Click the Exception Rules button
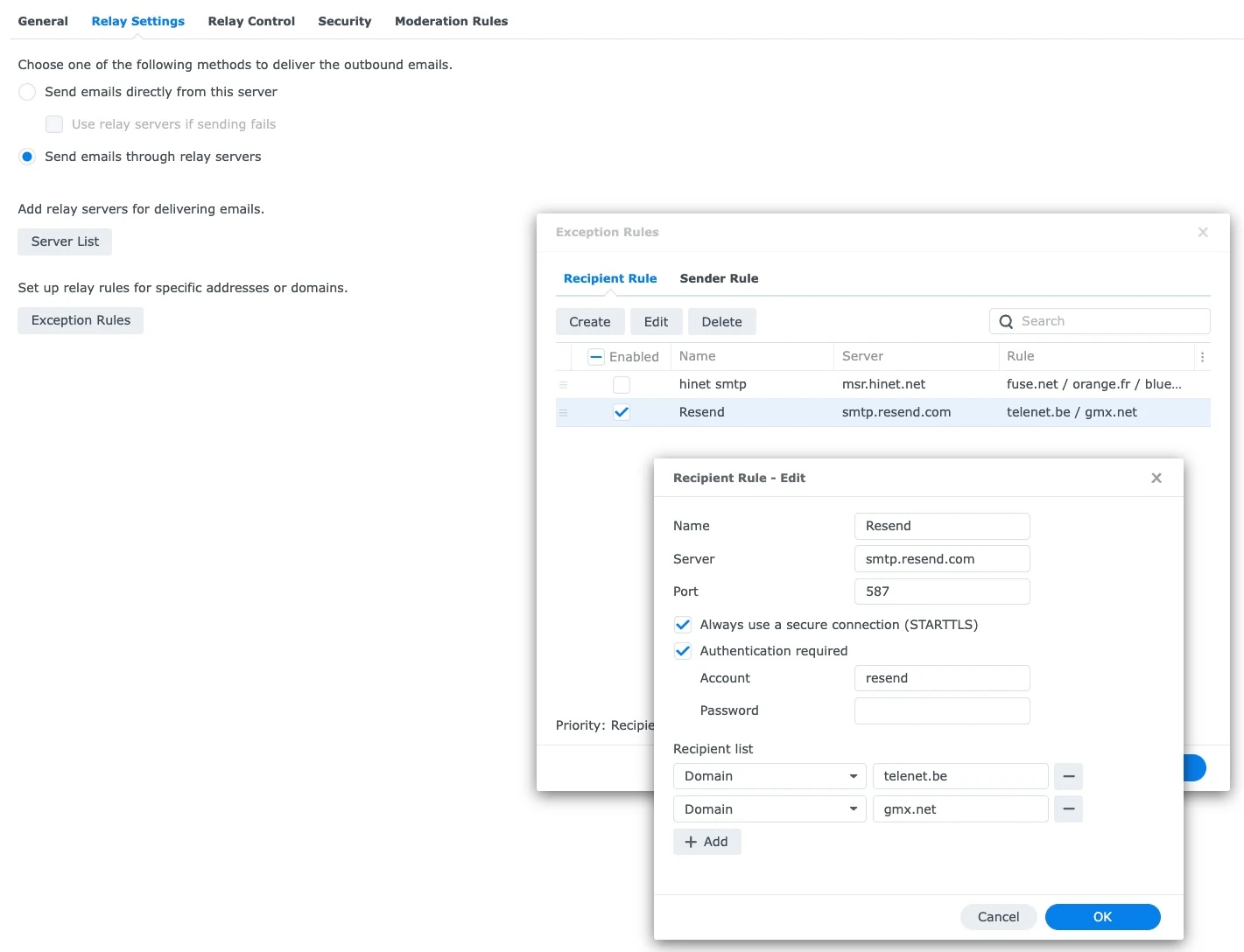This screenshot has height=952, width=1244. tap(81, 320)
